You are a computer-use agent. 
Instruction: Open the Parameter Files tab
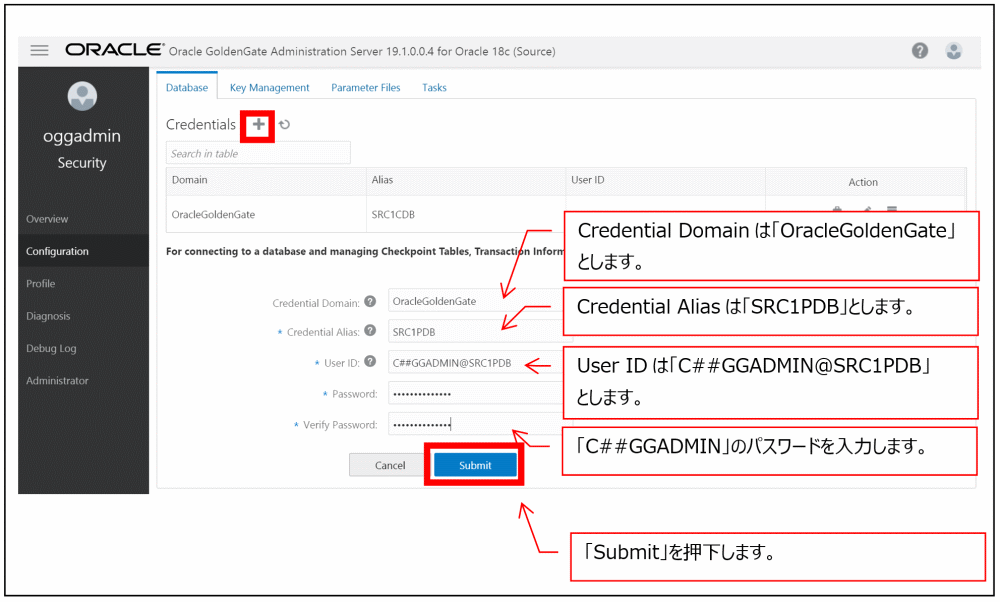point(365,87)
